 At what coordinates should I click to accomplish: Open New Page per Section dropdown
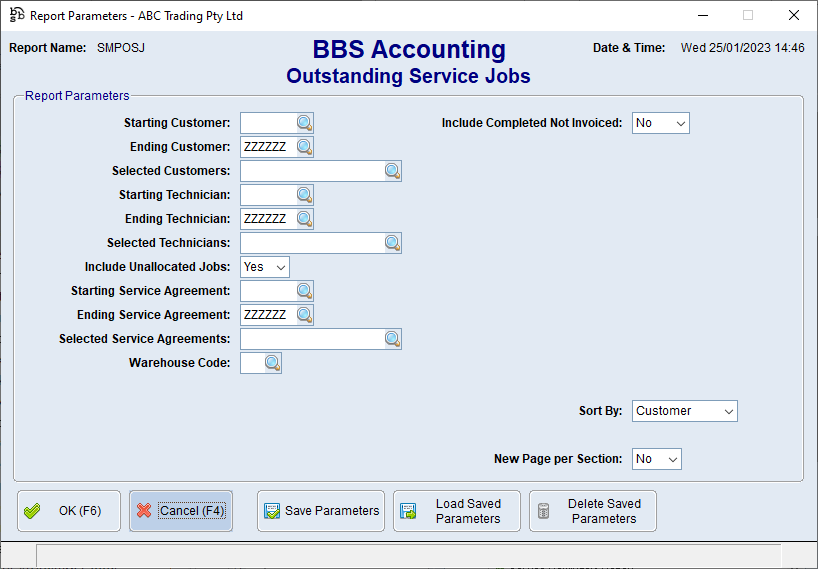(x=656, y=459)
